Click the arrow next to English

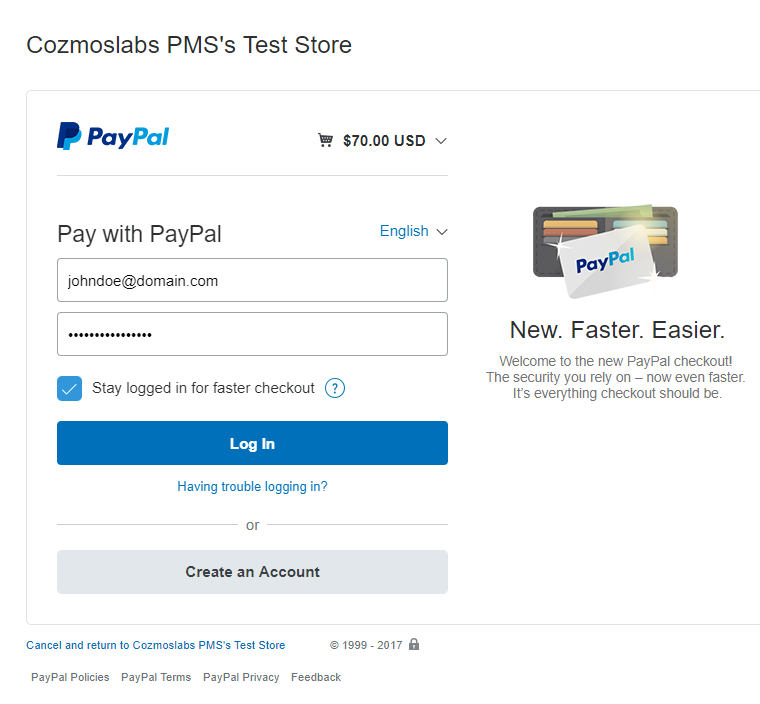click(x=442, y=232)
